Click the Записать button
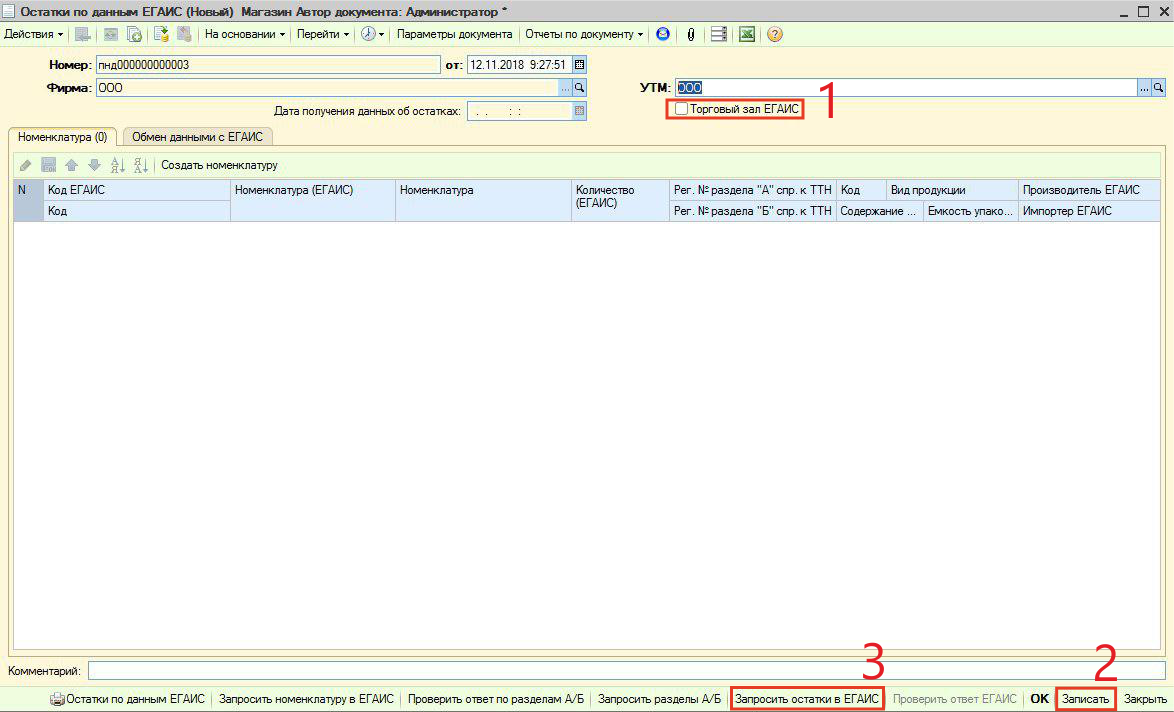Image resolution: width=1174 pixels, height=712 pixels. [x=1086, y=699]
